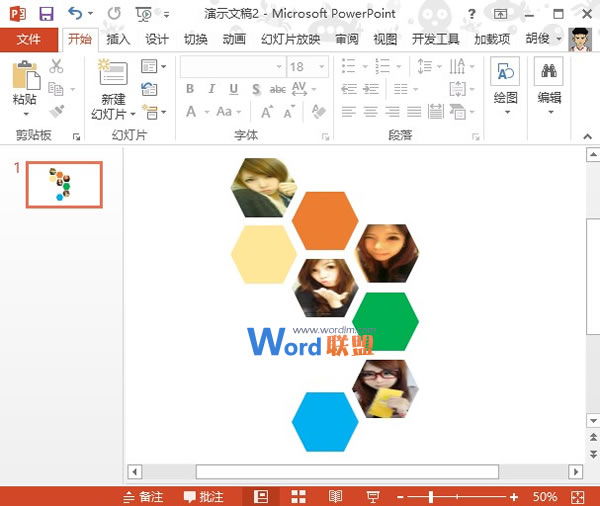Toggle Italic formatting

211,89
